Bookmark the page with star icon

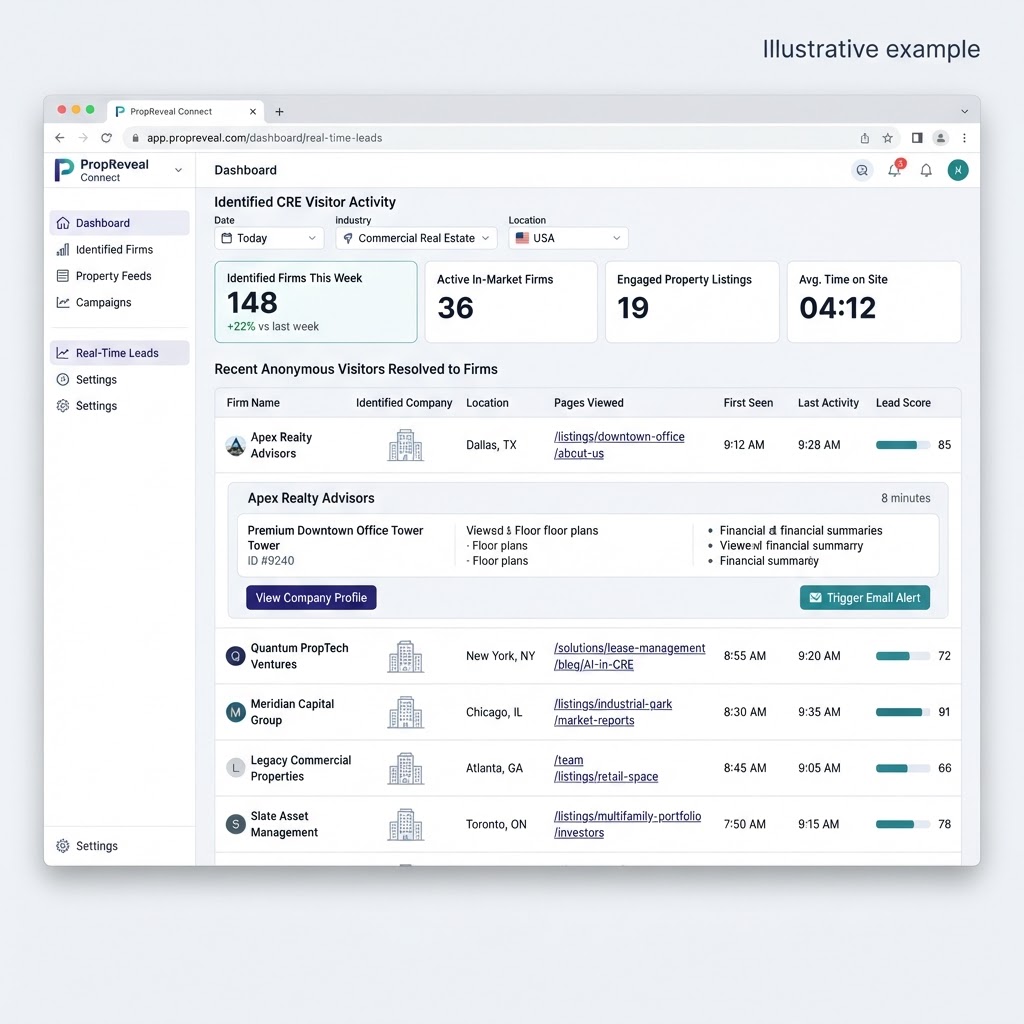pyautogui.click(x=888, y=138)
